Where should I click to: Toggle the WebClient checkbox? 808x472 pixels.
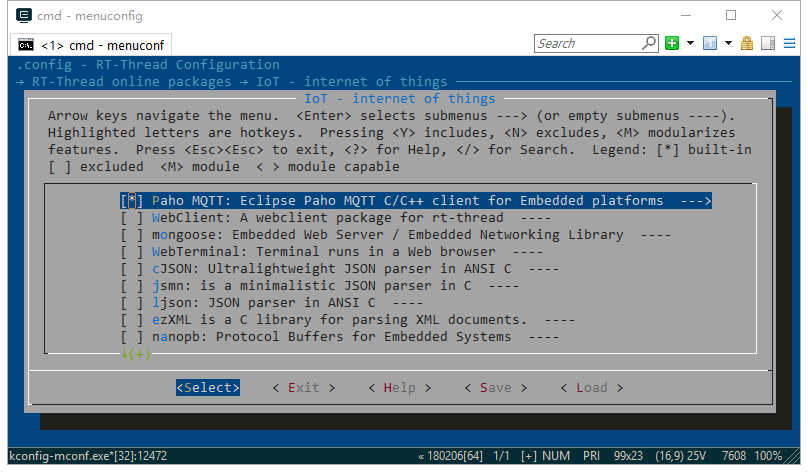(x=131, y=217)
